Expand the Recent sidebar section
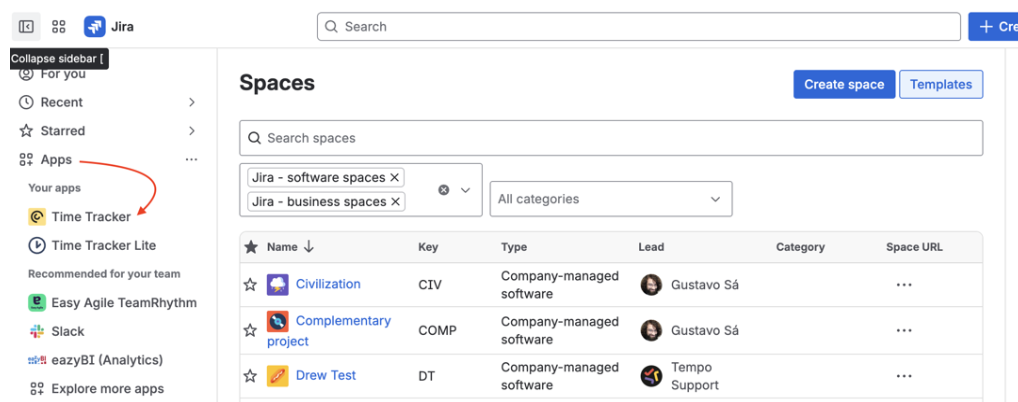This screenshot has width=1018, height=402. pos(191,102)
